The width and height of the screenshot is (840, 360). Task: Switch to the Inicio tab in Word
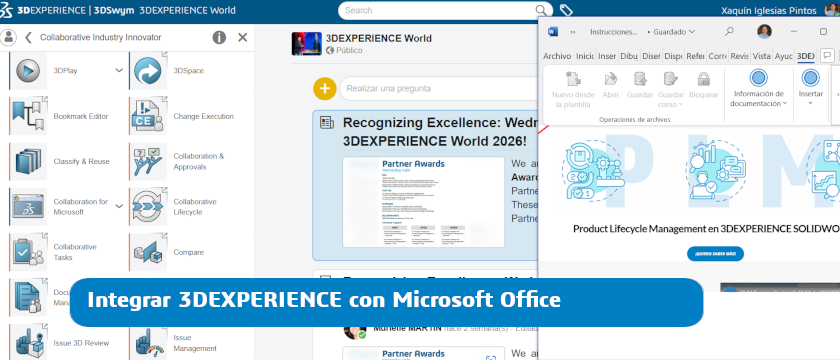[x=585, y=56]
